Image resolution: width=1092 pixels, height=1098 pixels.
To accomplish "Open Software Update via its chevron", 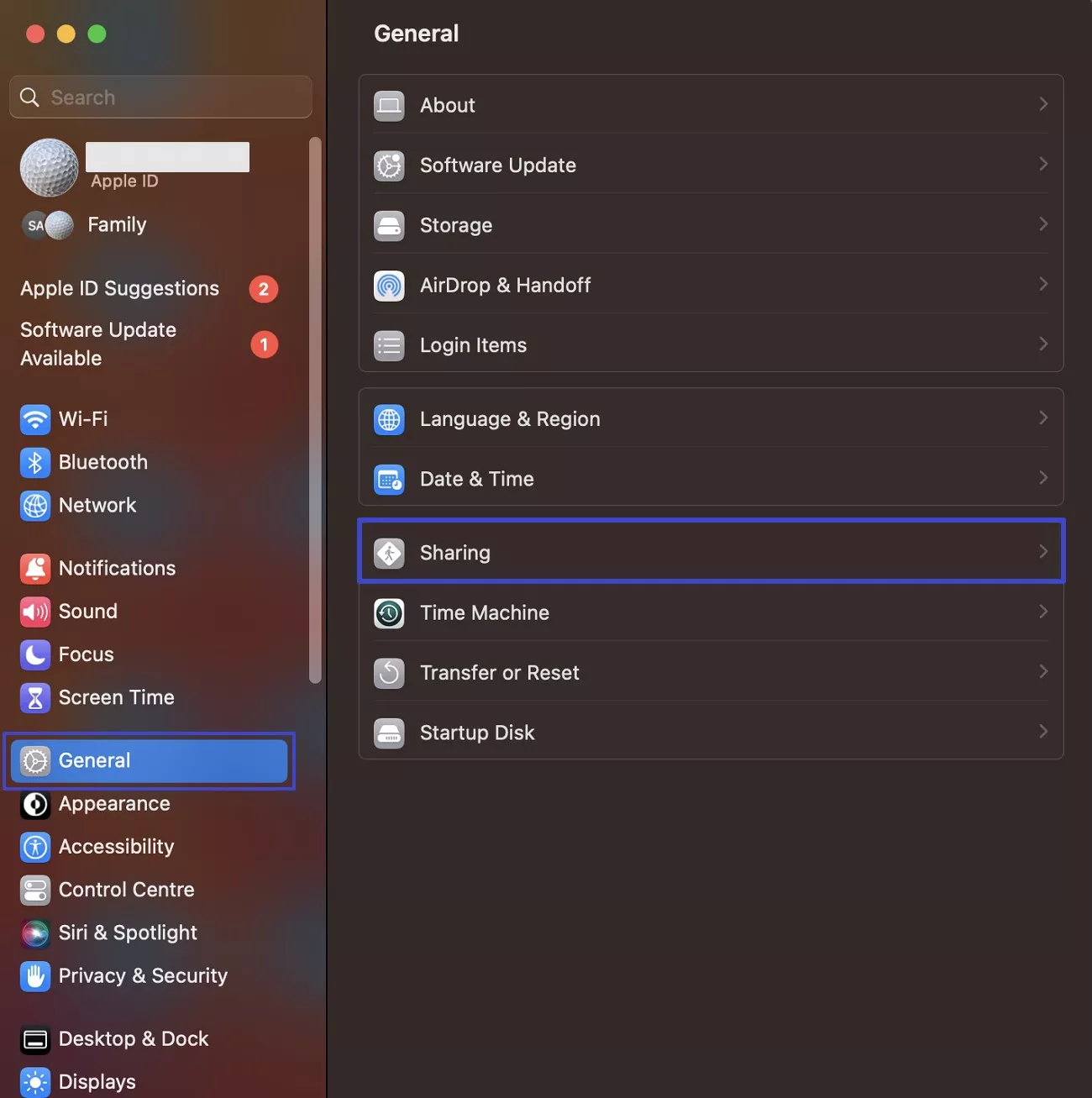I will pyautogui.click(x=1043, y=164).
